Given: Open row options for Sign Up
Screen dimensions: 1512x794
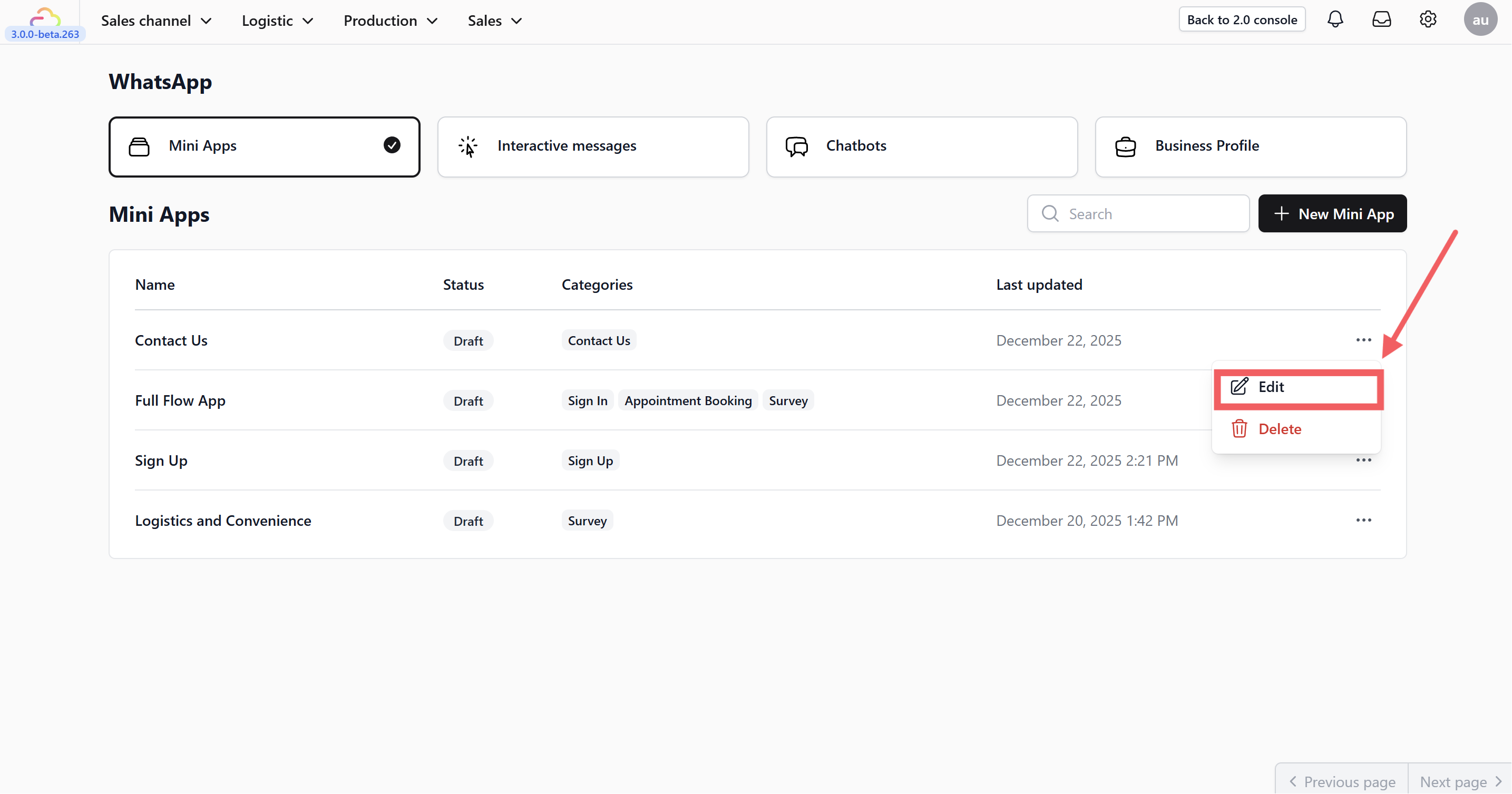Looking at the screenshot, I should point(1363,460).
